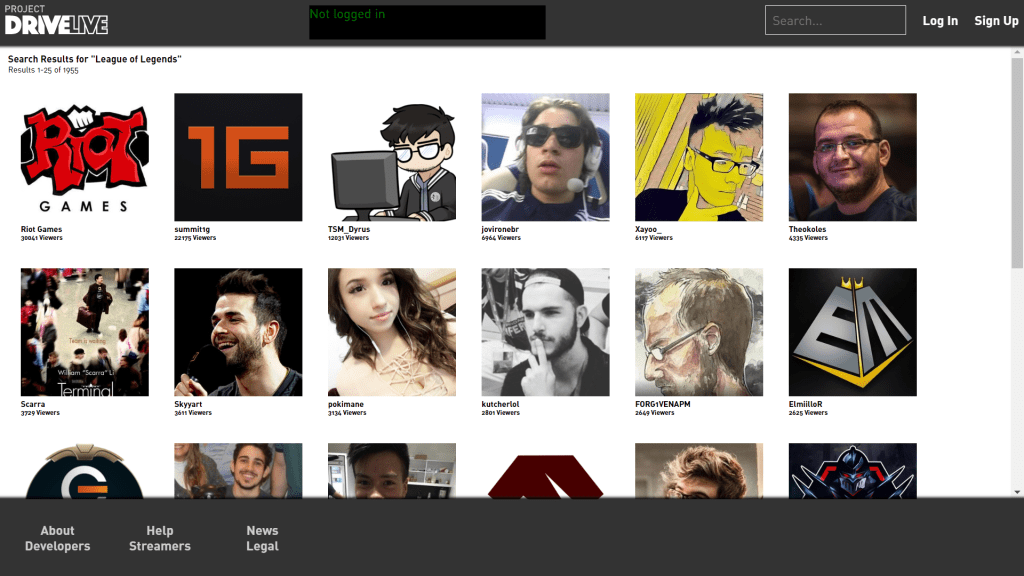Open pokimane's stream thumbnail
1024x576 pixels.
point(392,332)
